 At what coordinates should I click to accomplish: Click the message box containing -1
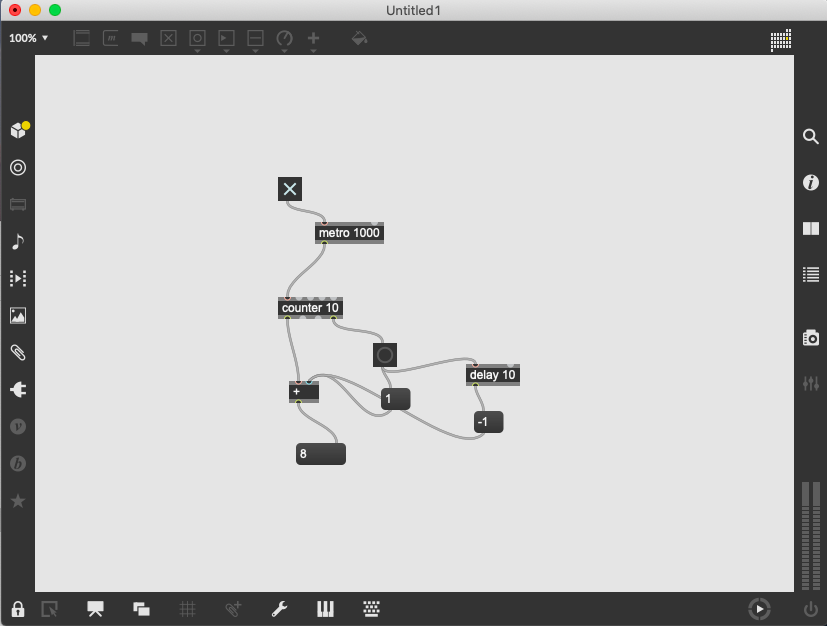[x=488, y=422]
